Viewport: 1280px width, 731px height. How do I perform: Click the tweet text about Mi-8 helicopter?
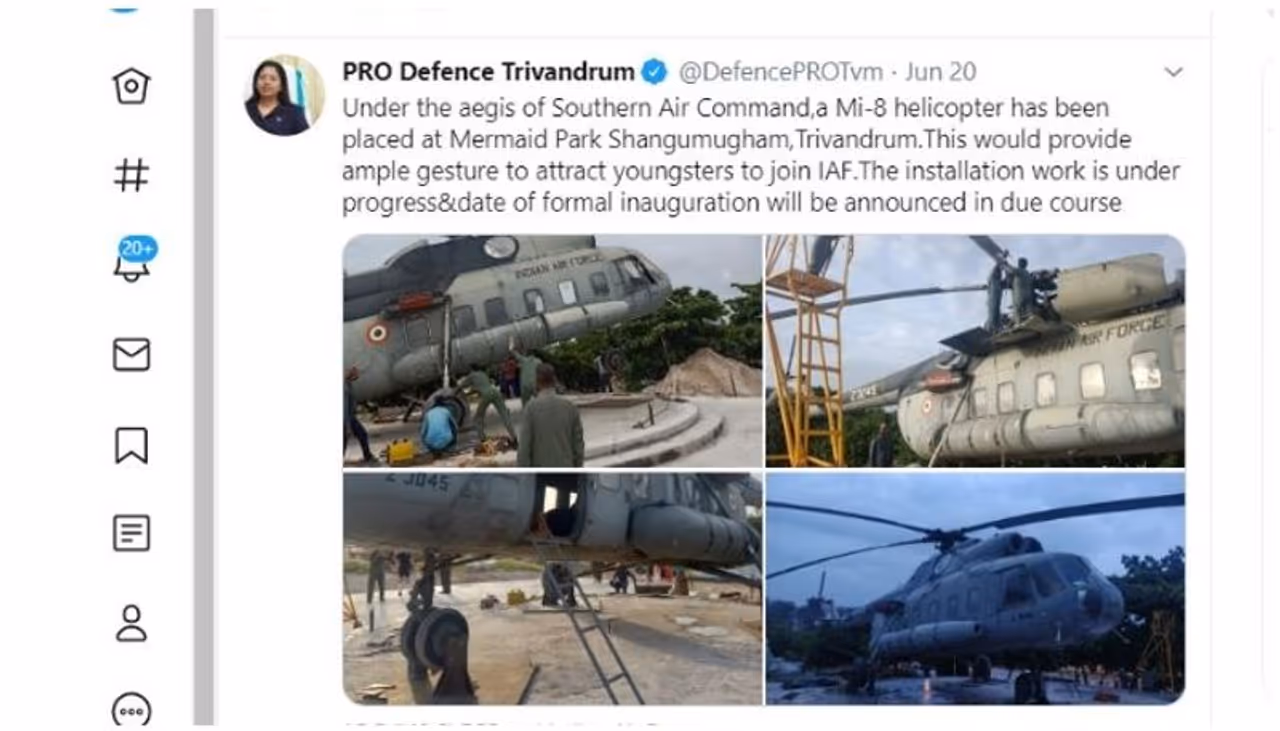pos(761,155)
